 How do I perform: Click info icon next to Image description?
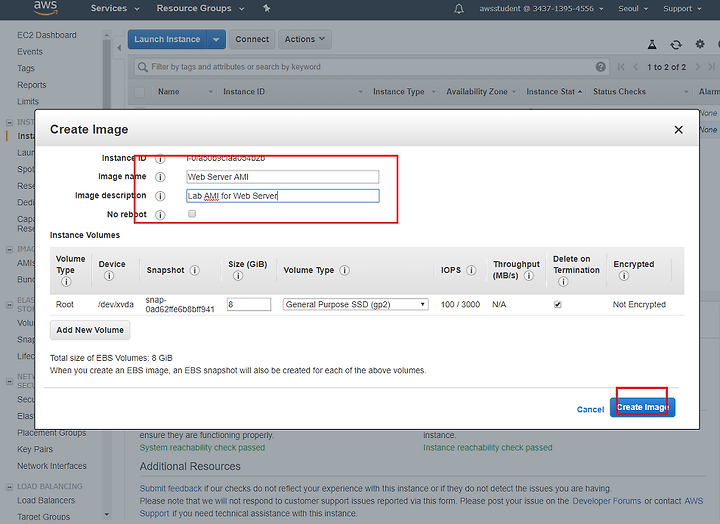160,196
